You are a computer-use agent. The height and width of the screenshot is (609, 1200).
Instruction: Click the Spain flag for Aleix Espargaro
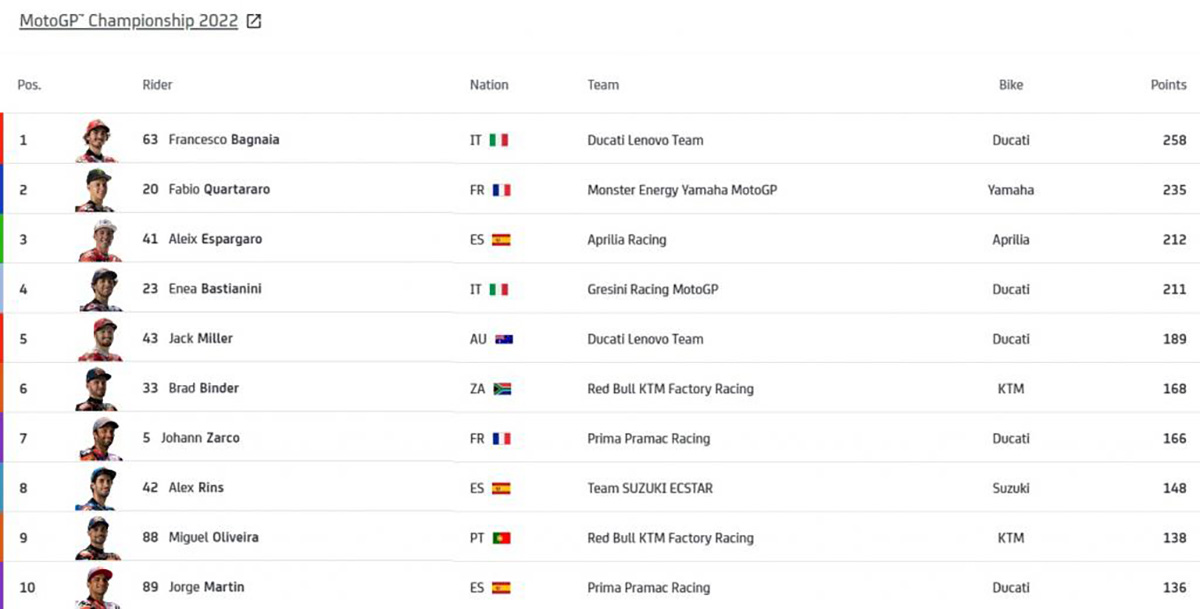[501, 240]
